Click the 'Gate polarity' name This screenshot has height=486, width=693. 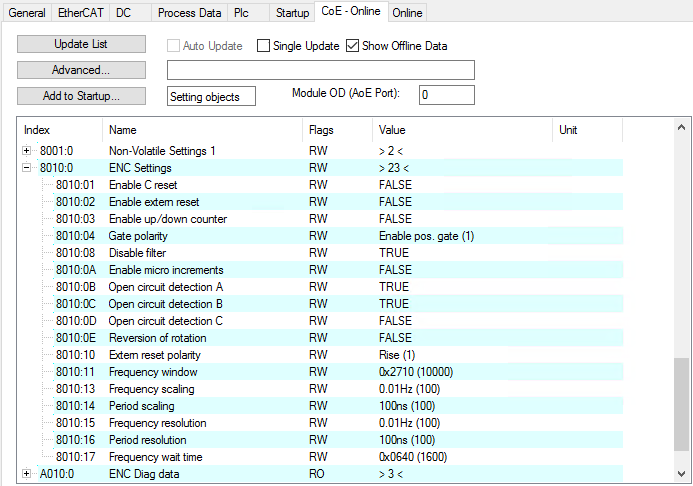(x=138, y=236)
